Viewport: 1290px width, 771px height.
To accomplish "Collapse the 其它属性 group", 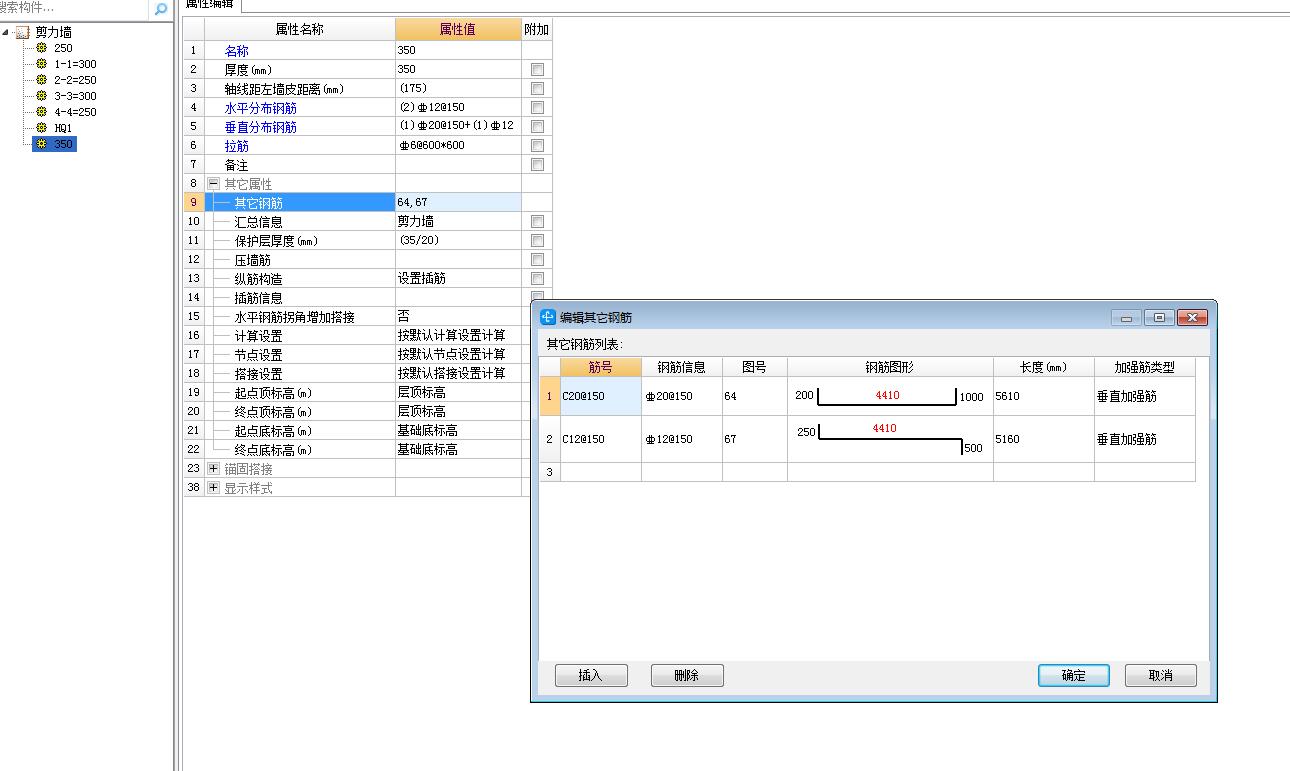I will (x=213, y=184).
